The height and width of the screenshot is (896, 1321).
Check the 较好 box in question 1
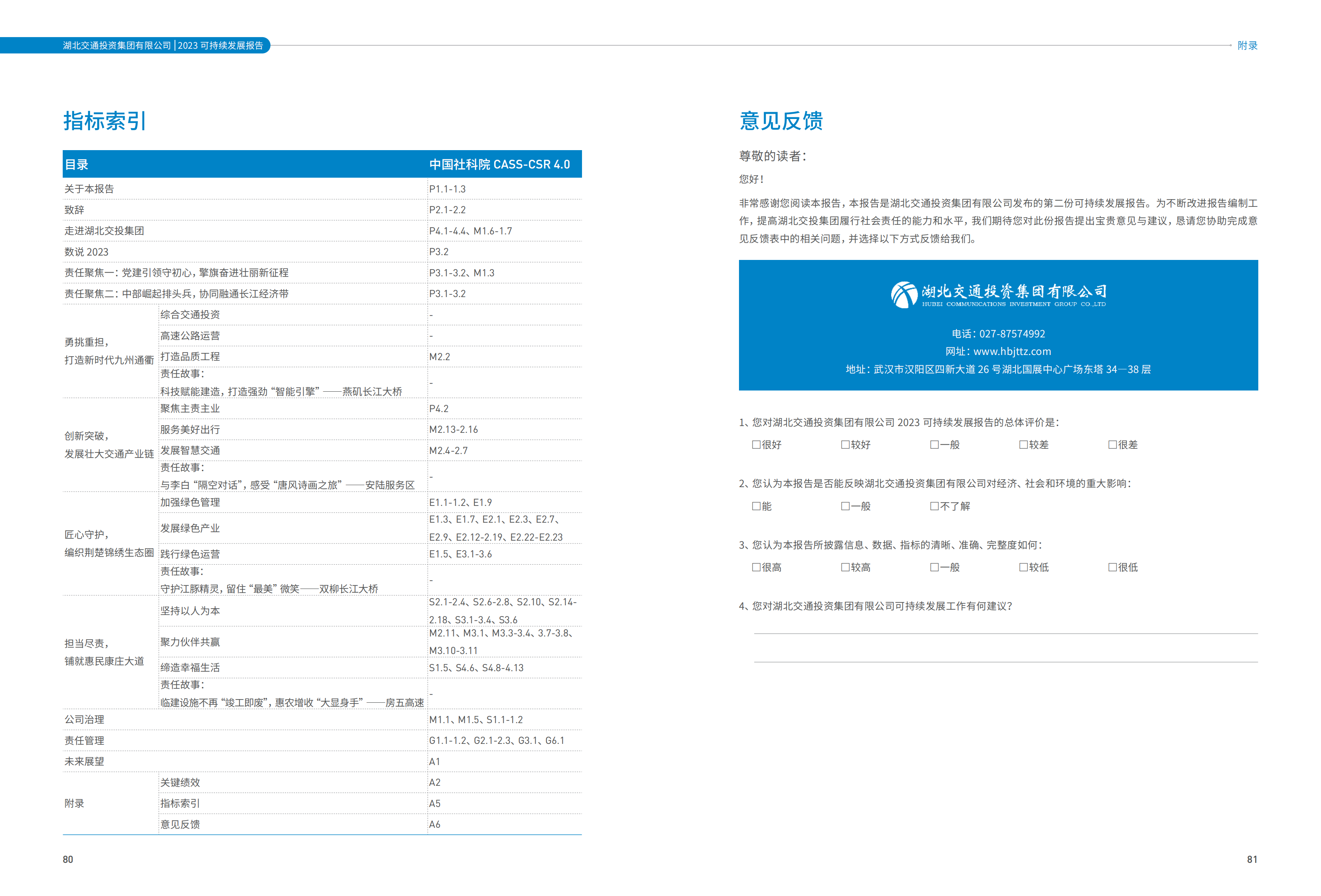(845, 445)
